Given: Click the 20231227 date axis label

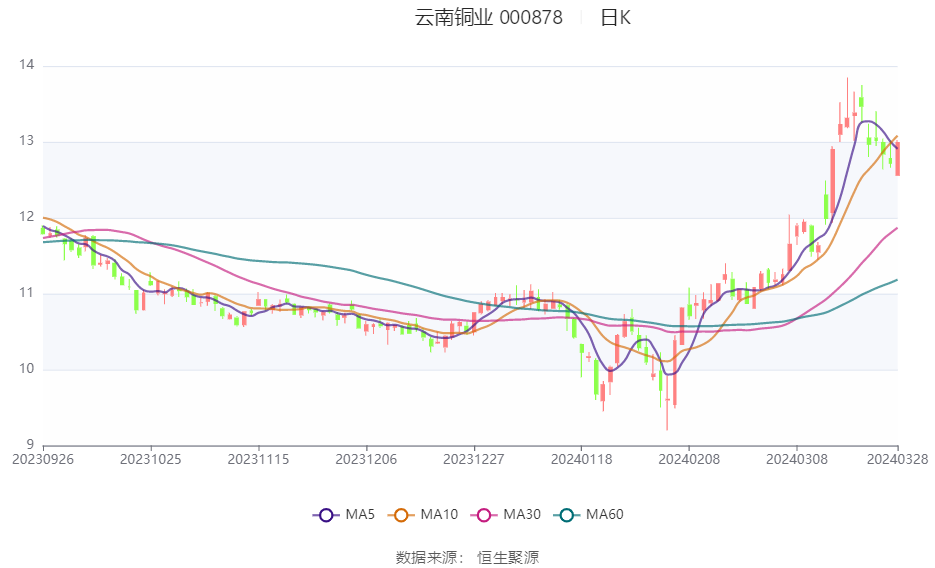Looking at the screenshot, I should pos(473,460).
